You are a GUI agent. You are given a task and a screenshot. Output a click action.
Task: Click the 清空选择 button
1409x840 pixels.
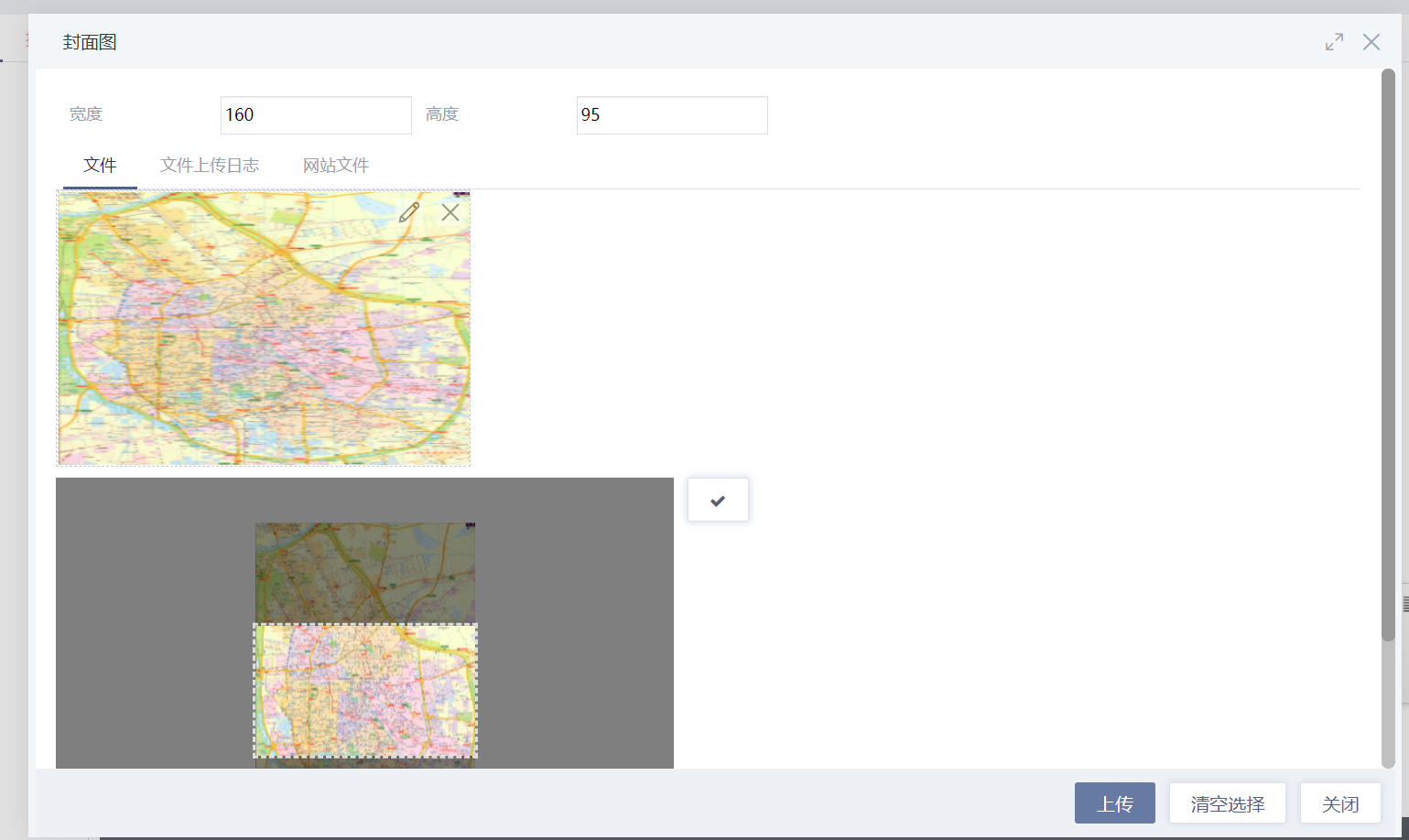pyautogui.click(x=1227, y=803)
